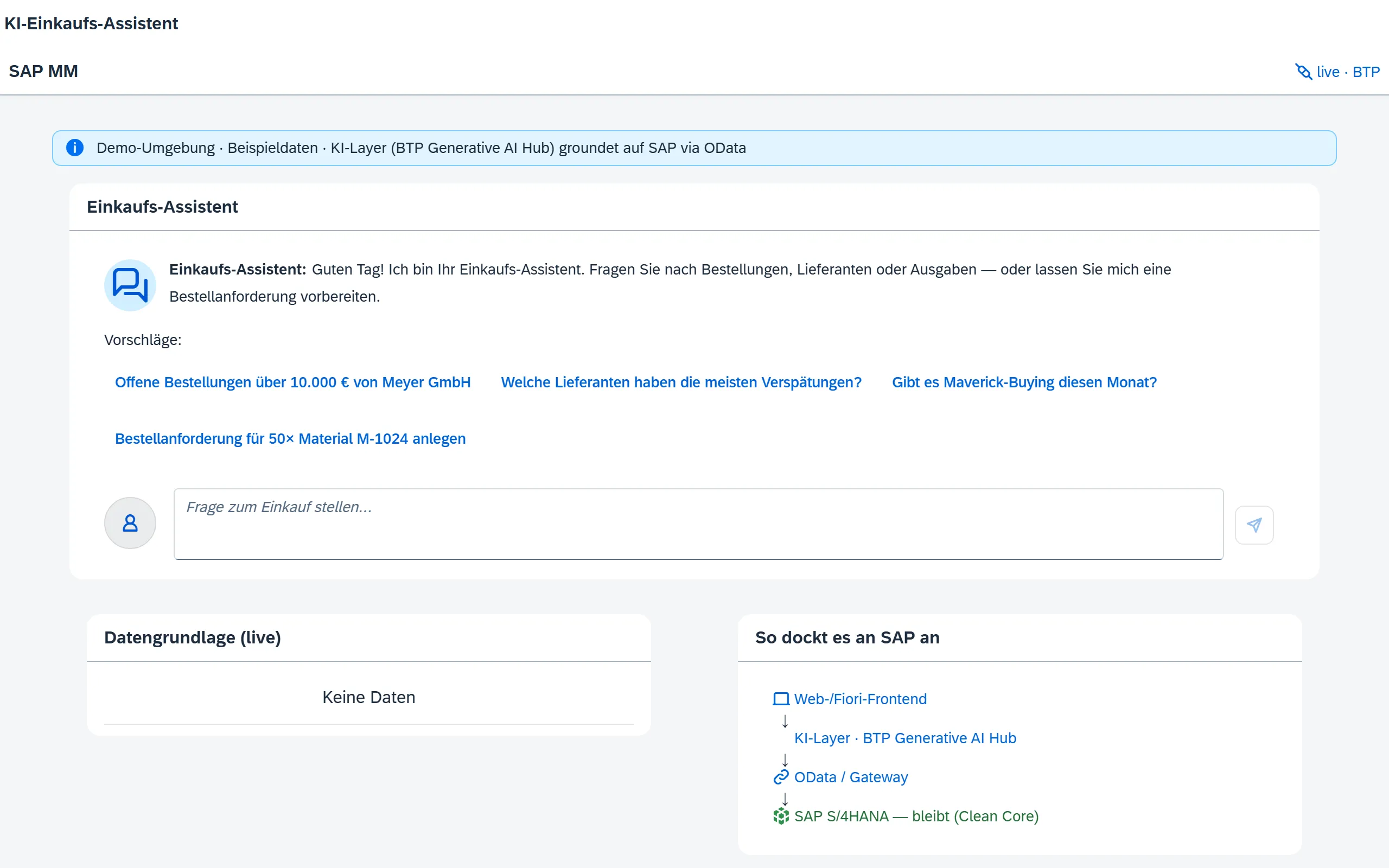Select suggestion Offene Bestellungen über 10.000 € von Meyer GmbH

click(x=293, y=382)
